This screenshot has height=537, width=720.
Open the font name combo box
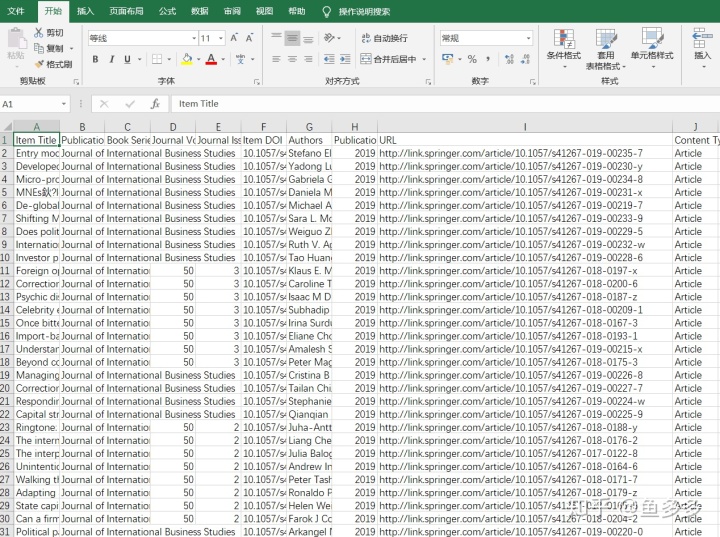click(143, 38)
